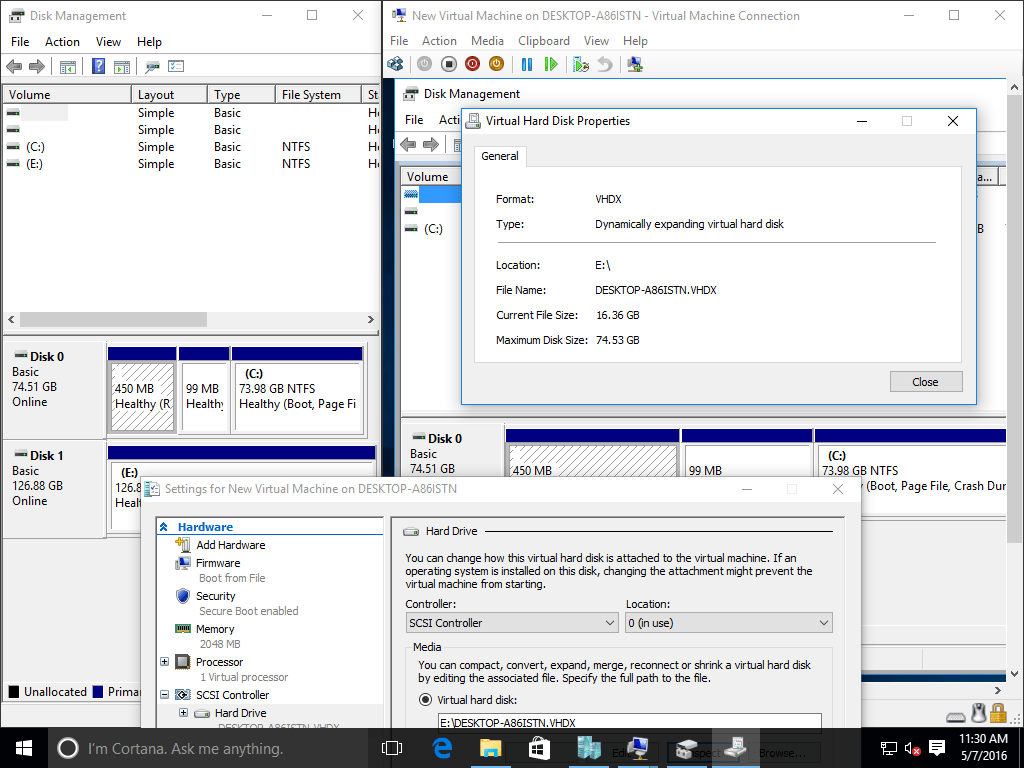Image resolution: width=1024 pixels, height=768 pixels.
Task: Click the Show/Hide Console Tree icon in host Disk Management
Action: (x=68, y=66)
